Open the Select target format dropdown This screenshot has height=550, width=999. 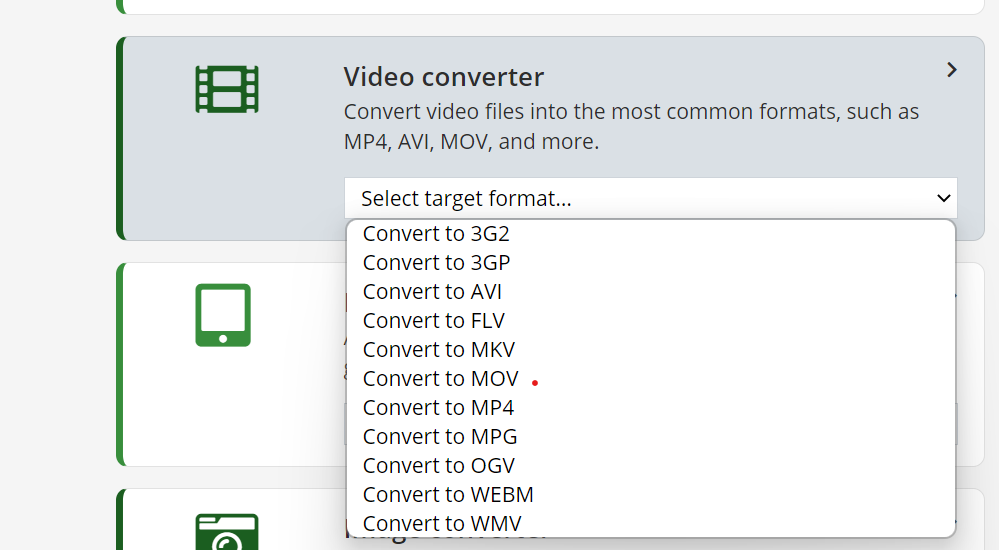click(x=650, y=198)
